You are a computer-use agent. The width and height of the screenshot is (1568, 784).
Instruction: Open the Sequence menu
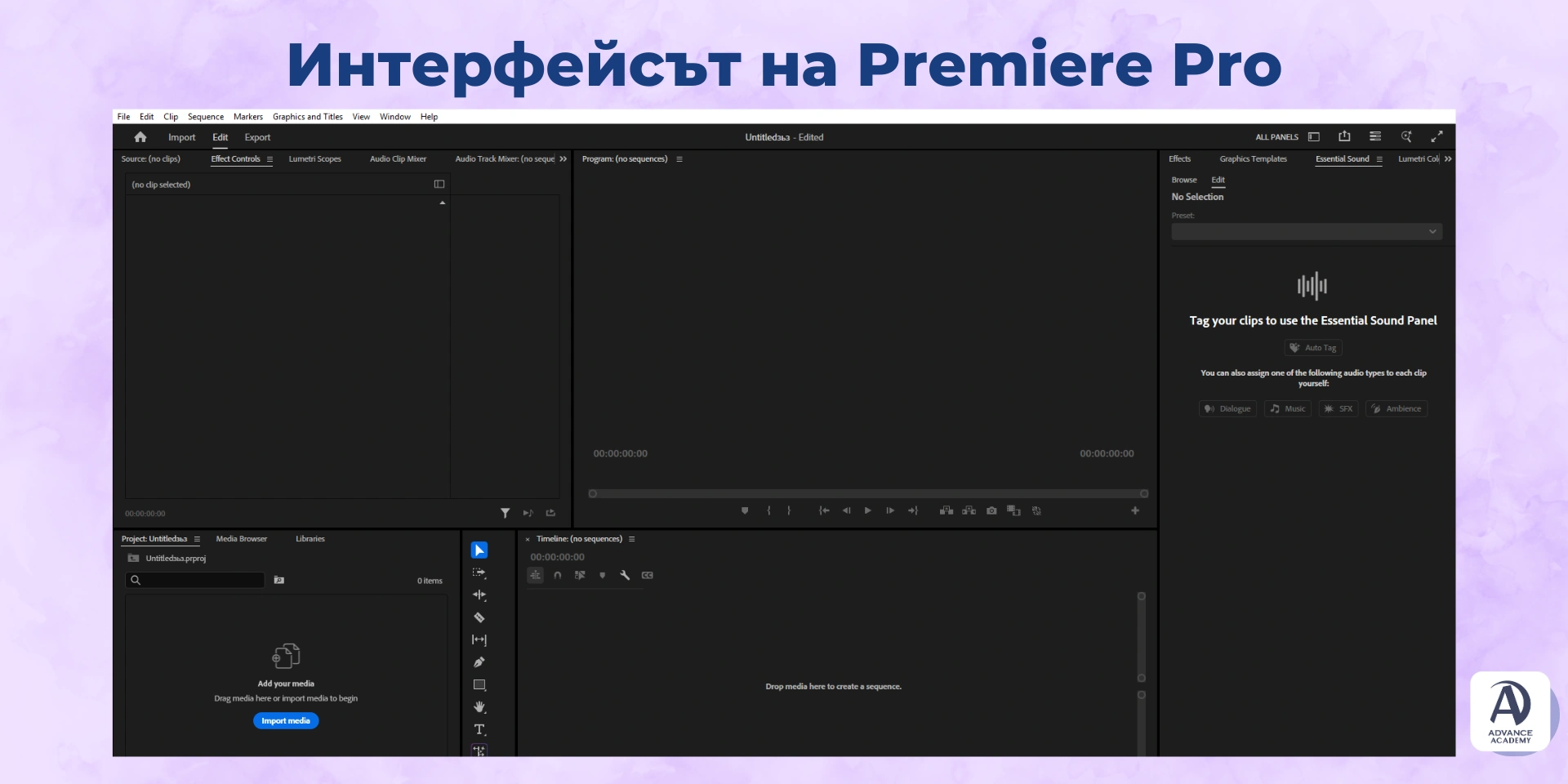(206, 116)
